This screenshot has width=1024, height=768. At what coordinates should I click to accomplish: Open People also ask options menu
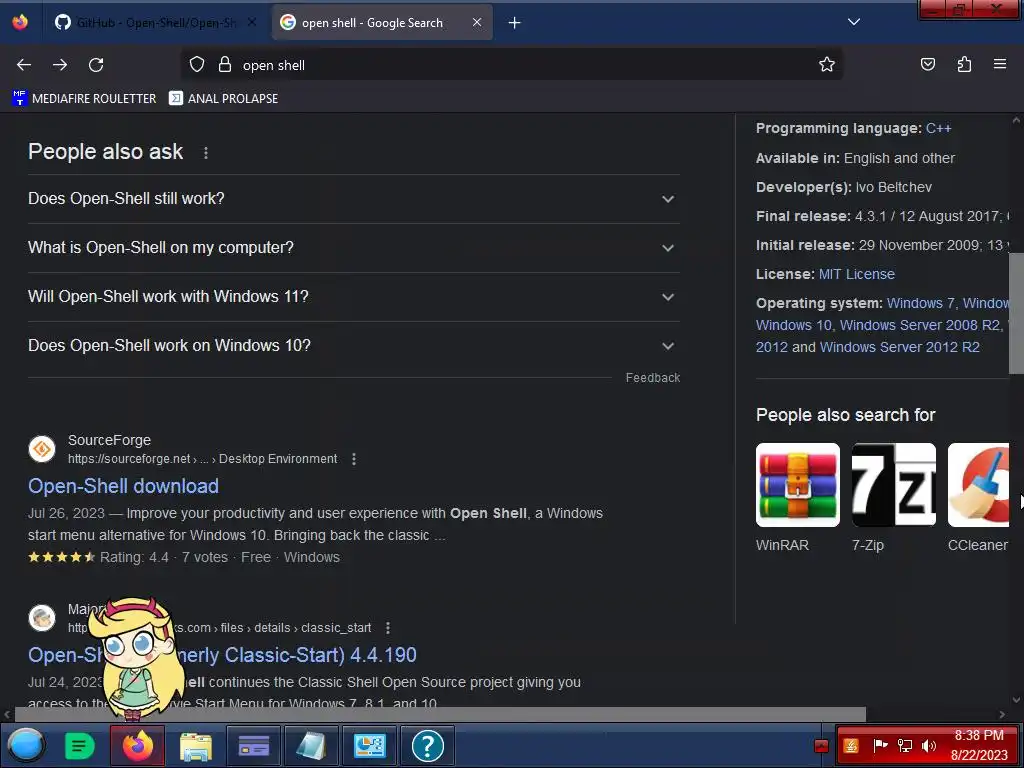tap(206, 153)
